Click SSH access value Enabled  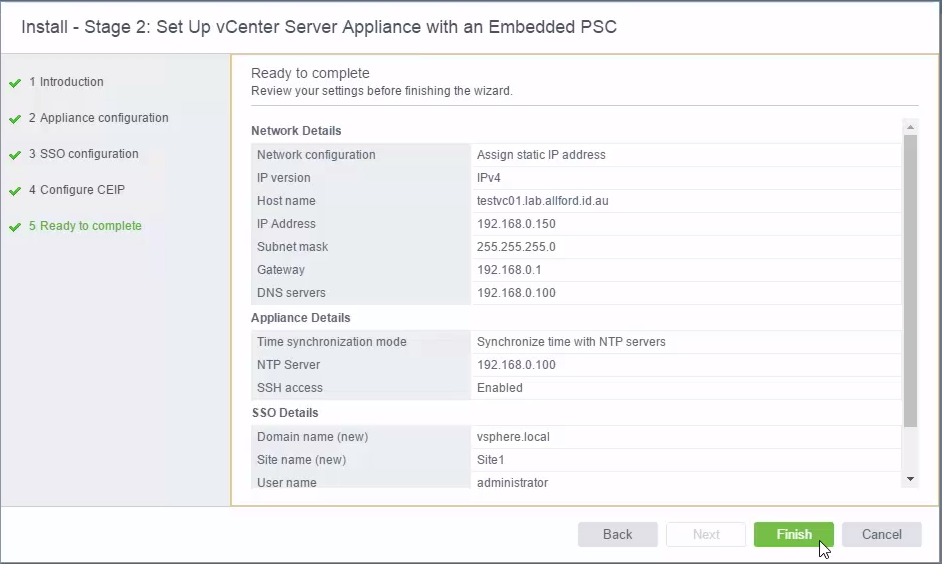click(499, 387)
